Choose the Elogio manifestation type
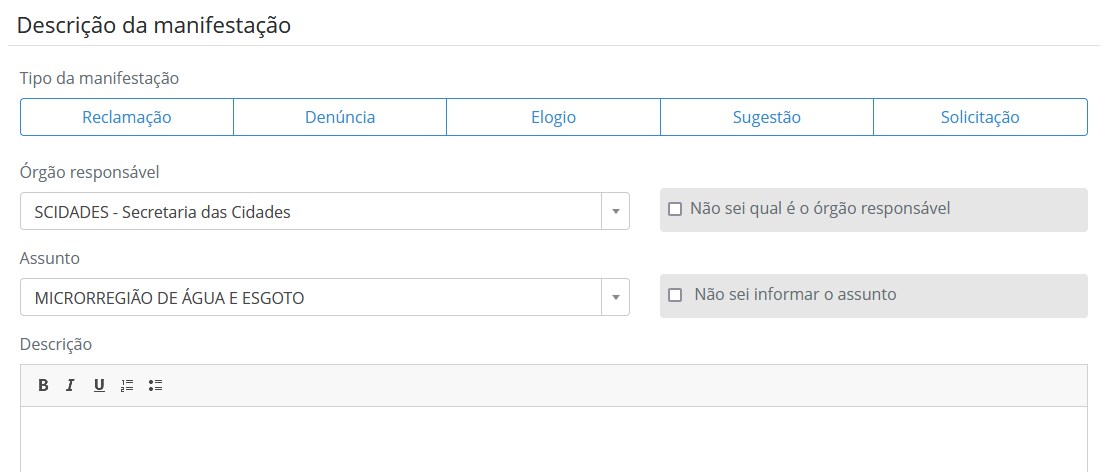1106x472 pixels. [554, 117]
